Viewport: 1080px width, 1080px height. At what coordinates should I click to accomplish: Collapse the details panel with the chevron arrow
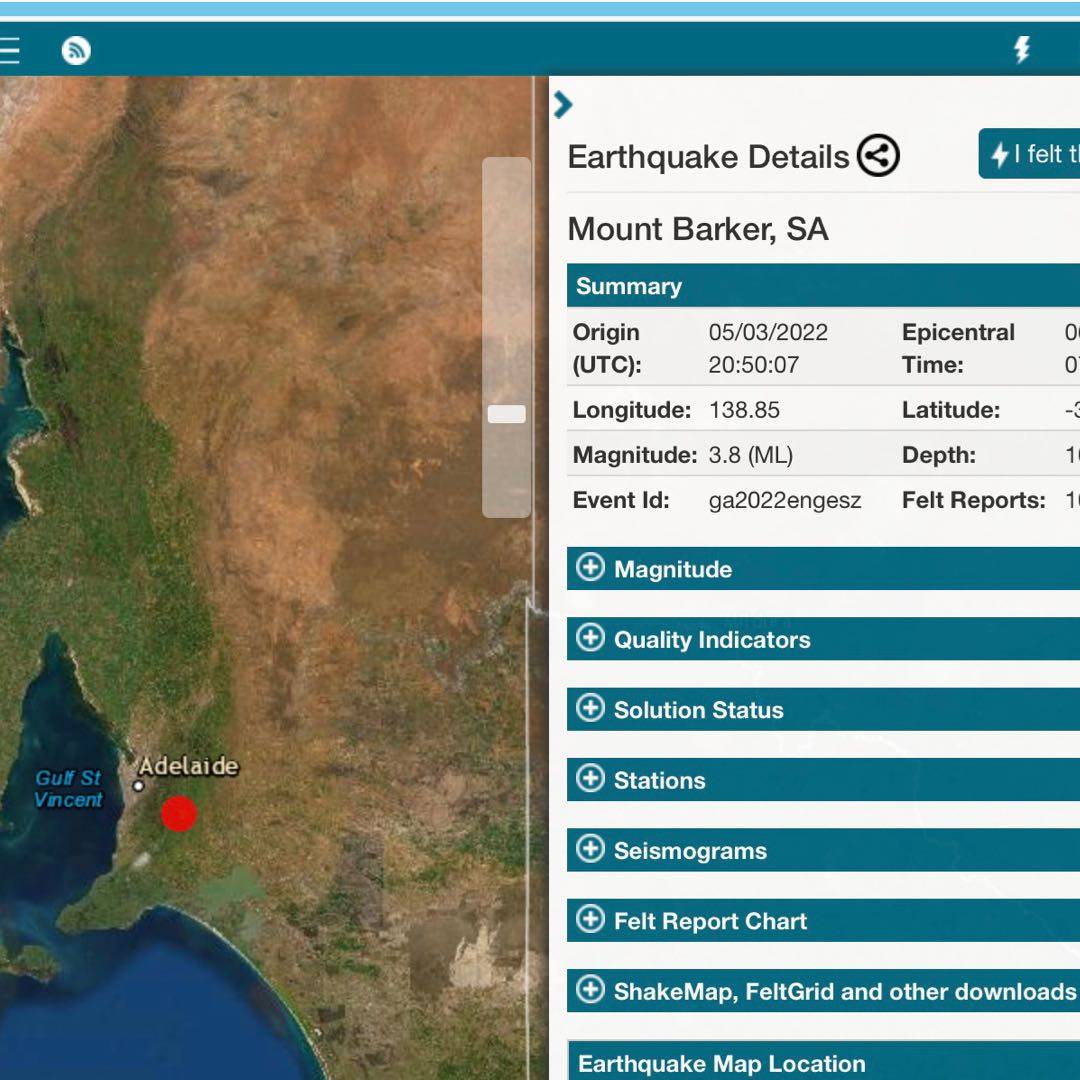pyautogui.click(x=563, y=105)
